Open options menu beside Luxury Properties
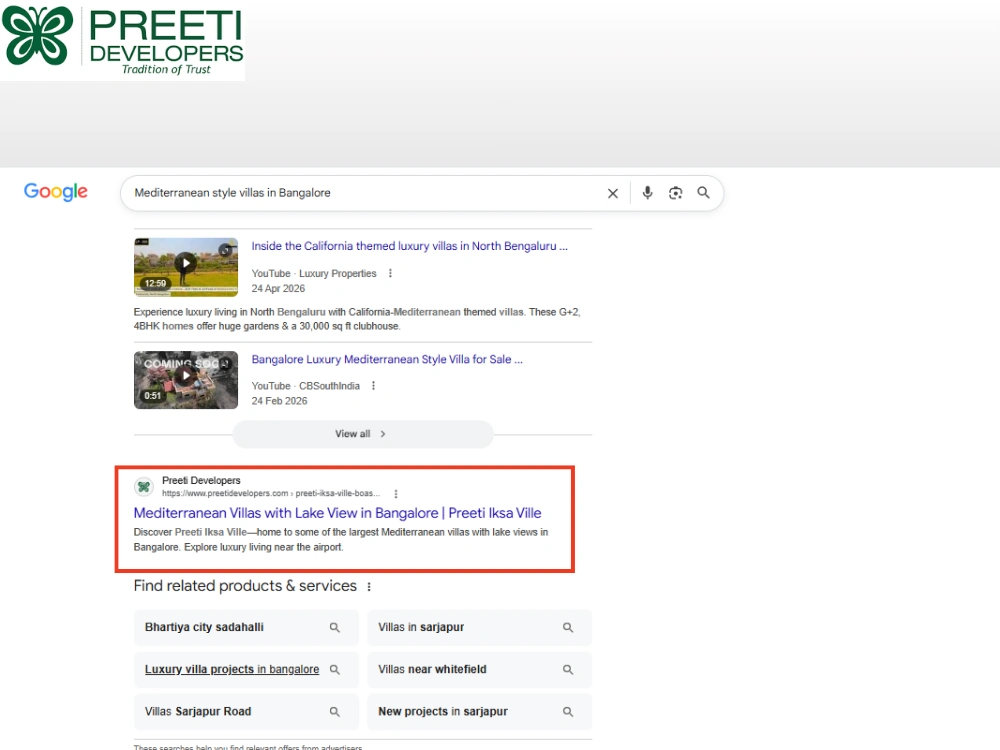 [x=390, y=274]
